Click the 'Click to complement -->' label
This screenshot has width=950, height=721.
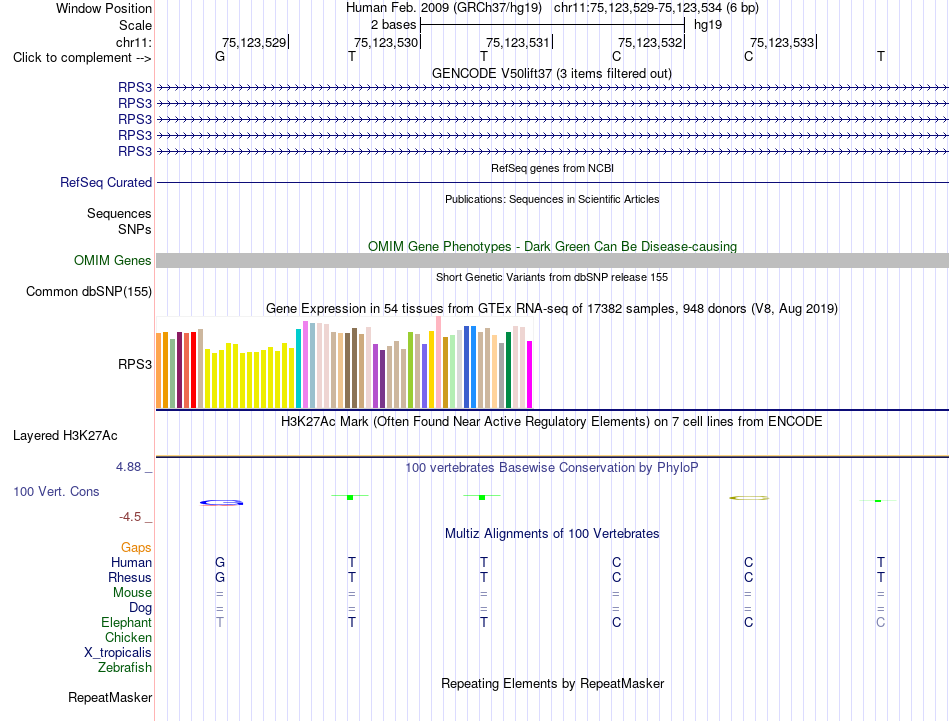coord(82,58)
